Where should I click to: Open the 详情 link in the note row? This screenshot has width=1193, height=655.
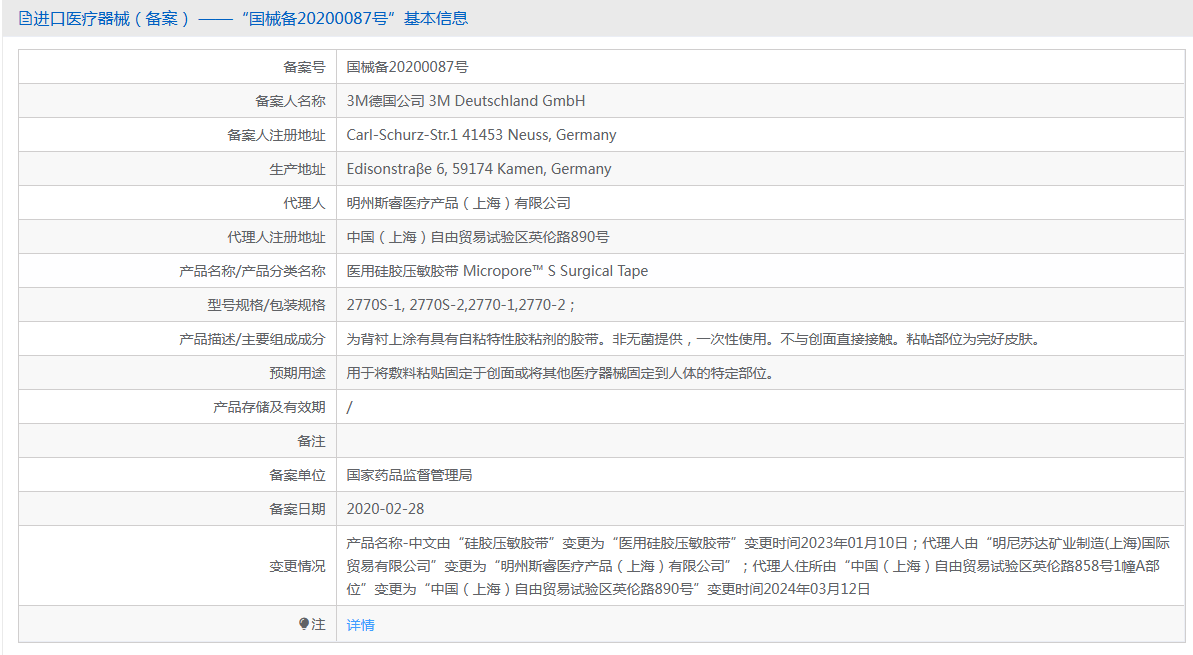pos(360,625)
